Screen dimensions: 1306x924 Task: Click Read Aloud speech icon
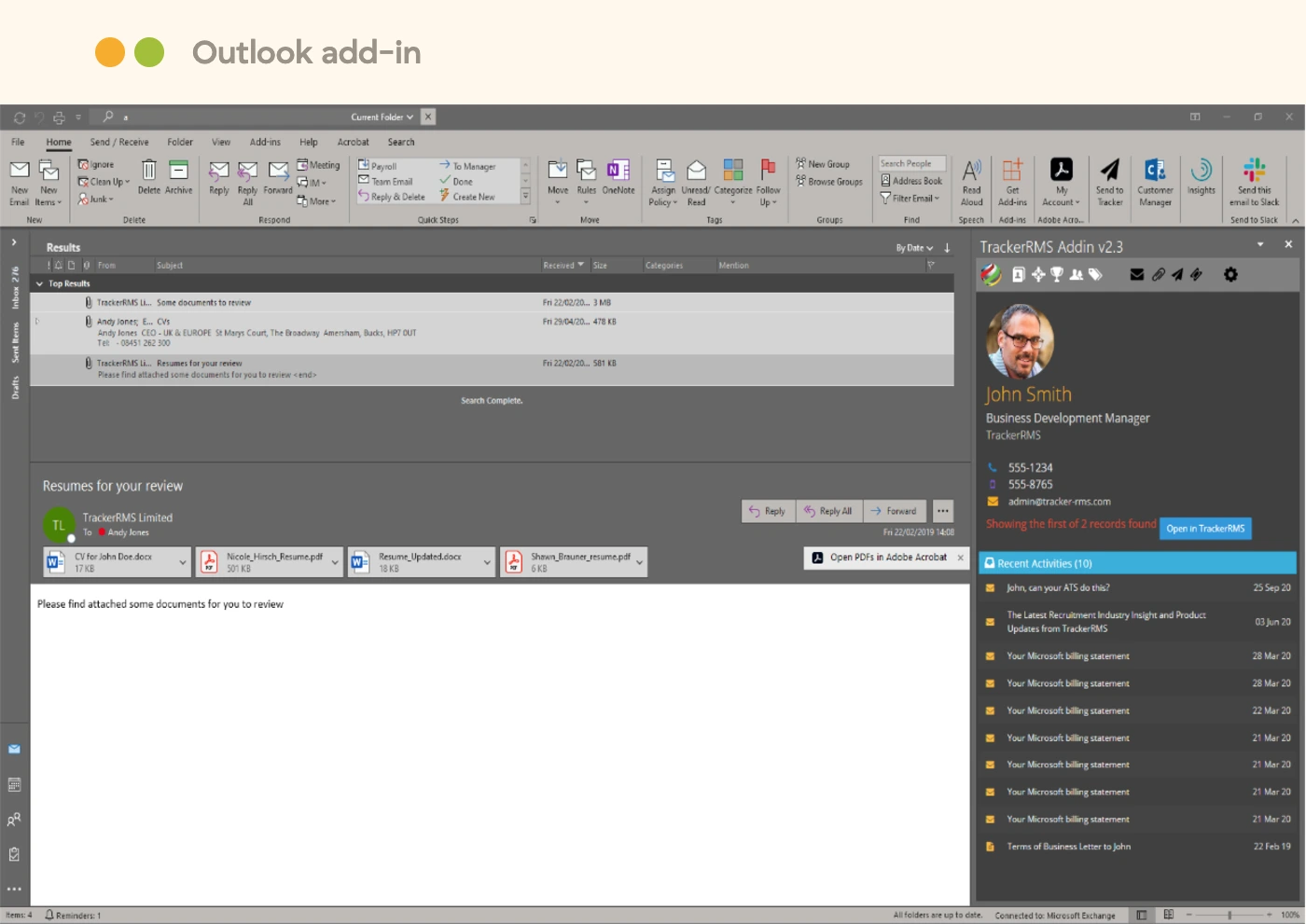pyautogui.click(x=971, y=183)
